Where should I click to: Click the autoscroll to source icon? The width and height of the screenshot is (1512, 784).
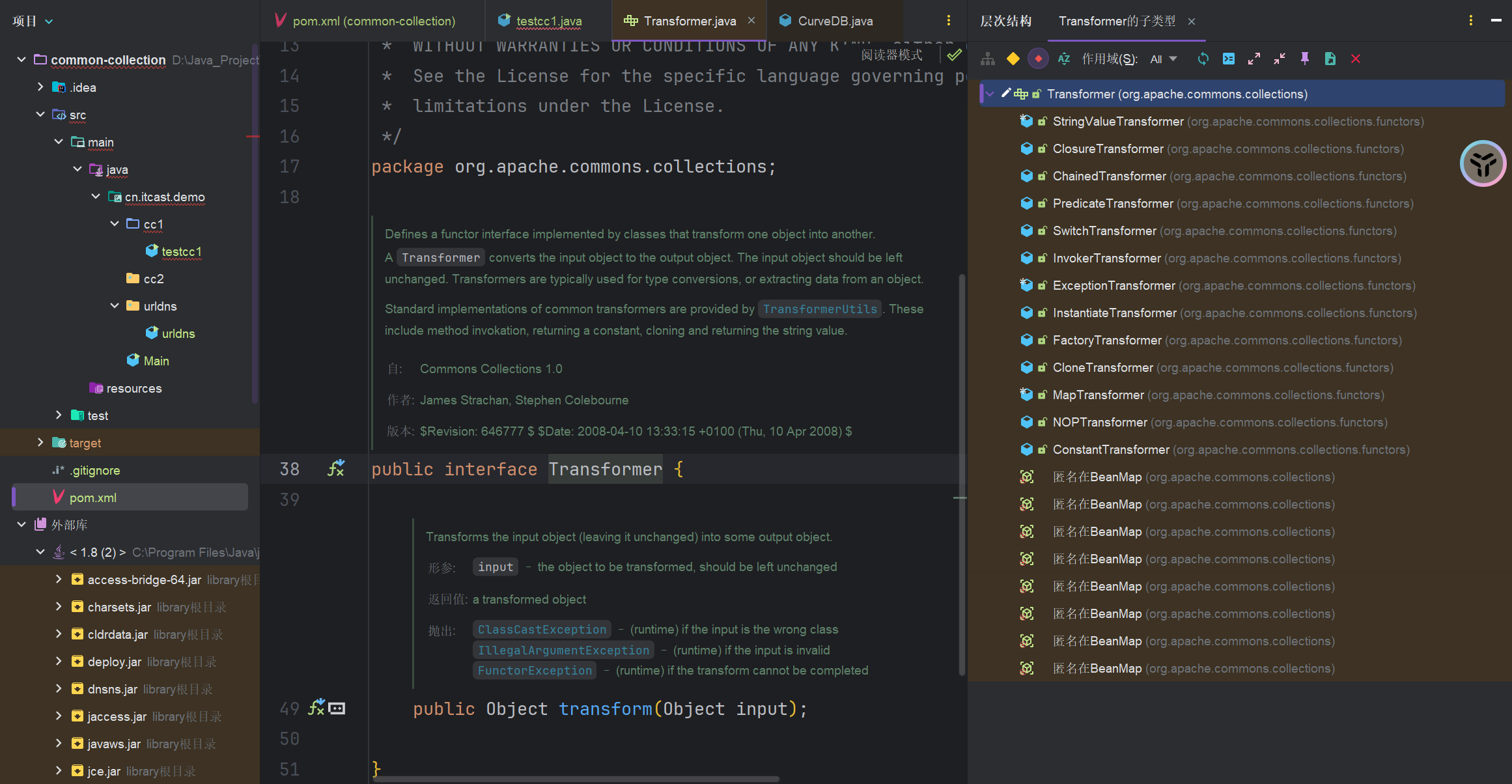[1228, 59]
